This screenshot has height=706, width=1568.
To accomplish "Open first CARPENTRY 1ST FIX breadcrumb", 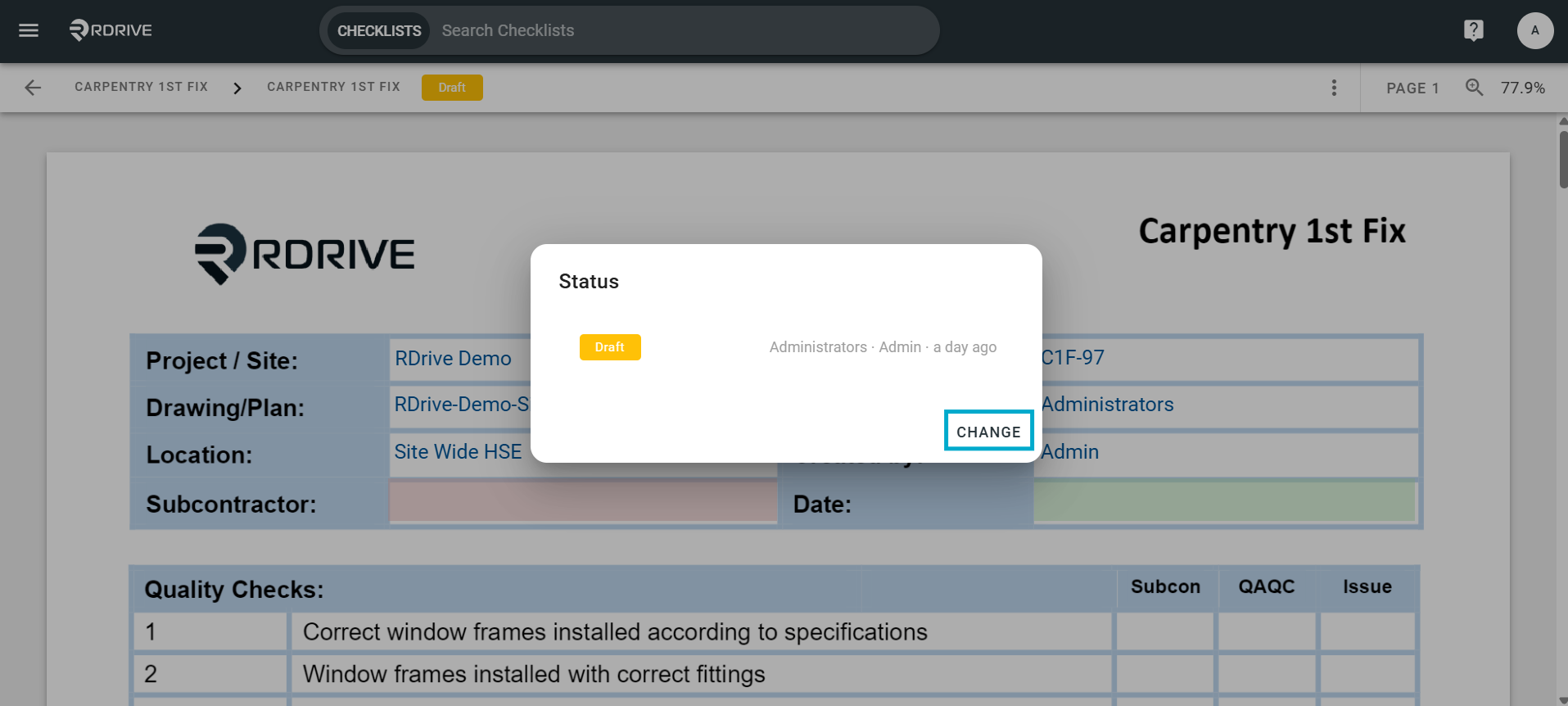I will pos(141,87).
